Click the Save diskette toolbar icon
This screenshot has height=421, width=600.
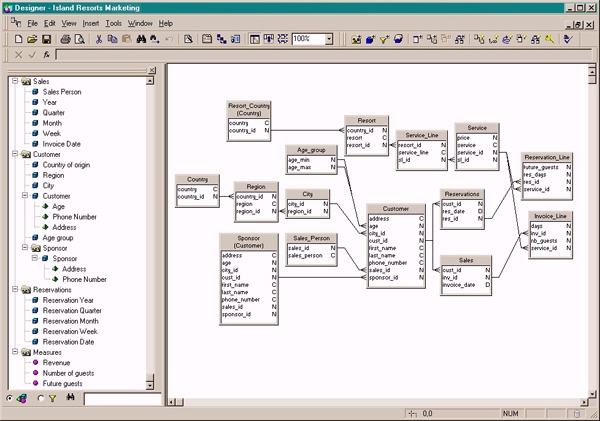(48, 39)
